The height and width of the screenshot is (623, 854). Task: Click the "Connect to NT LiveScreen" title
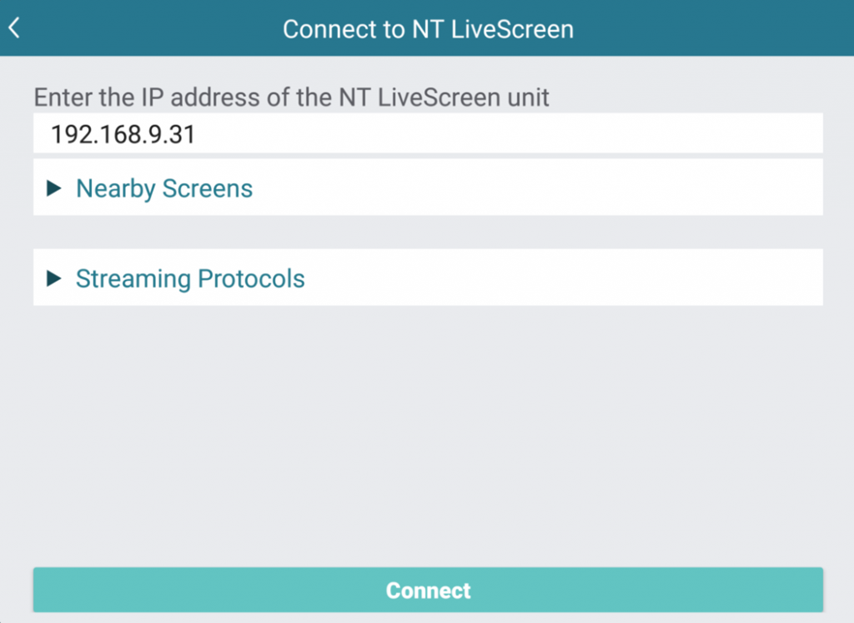click(428, 29)
